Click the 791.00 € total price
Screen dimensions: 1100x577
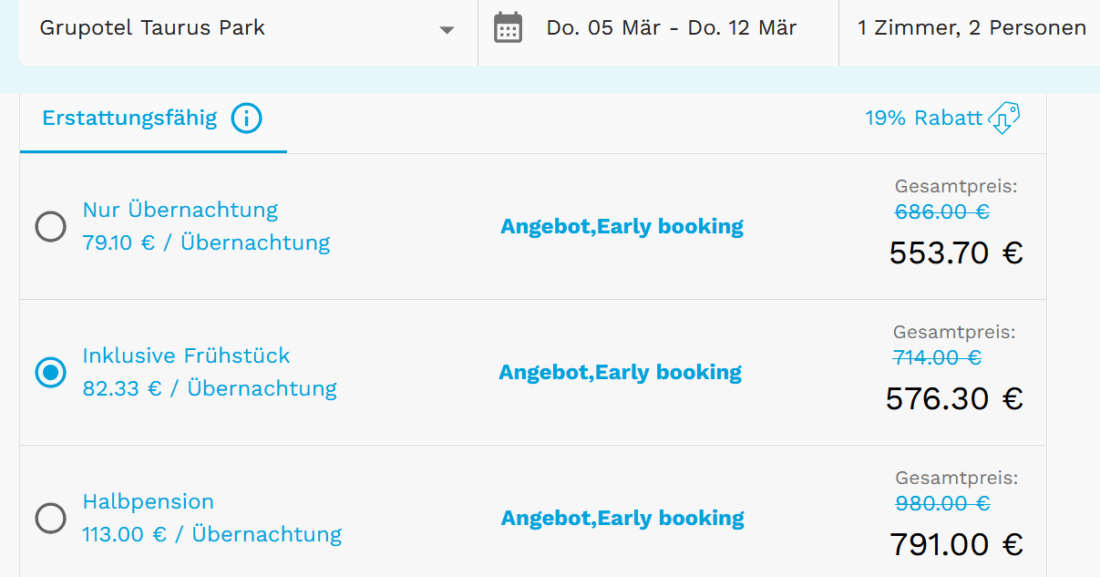tap(955, 545)
